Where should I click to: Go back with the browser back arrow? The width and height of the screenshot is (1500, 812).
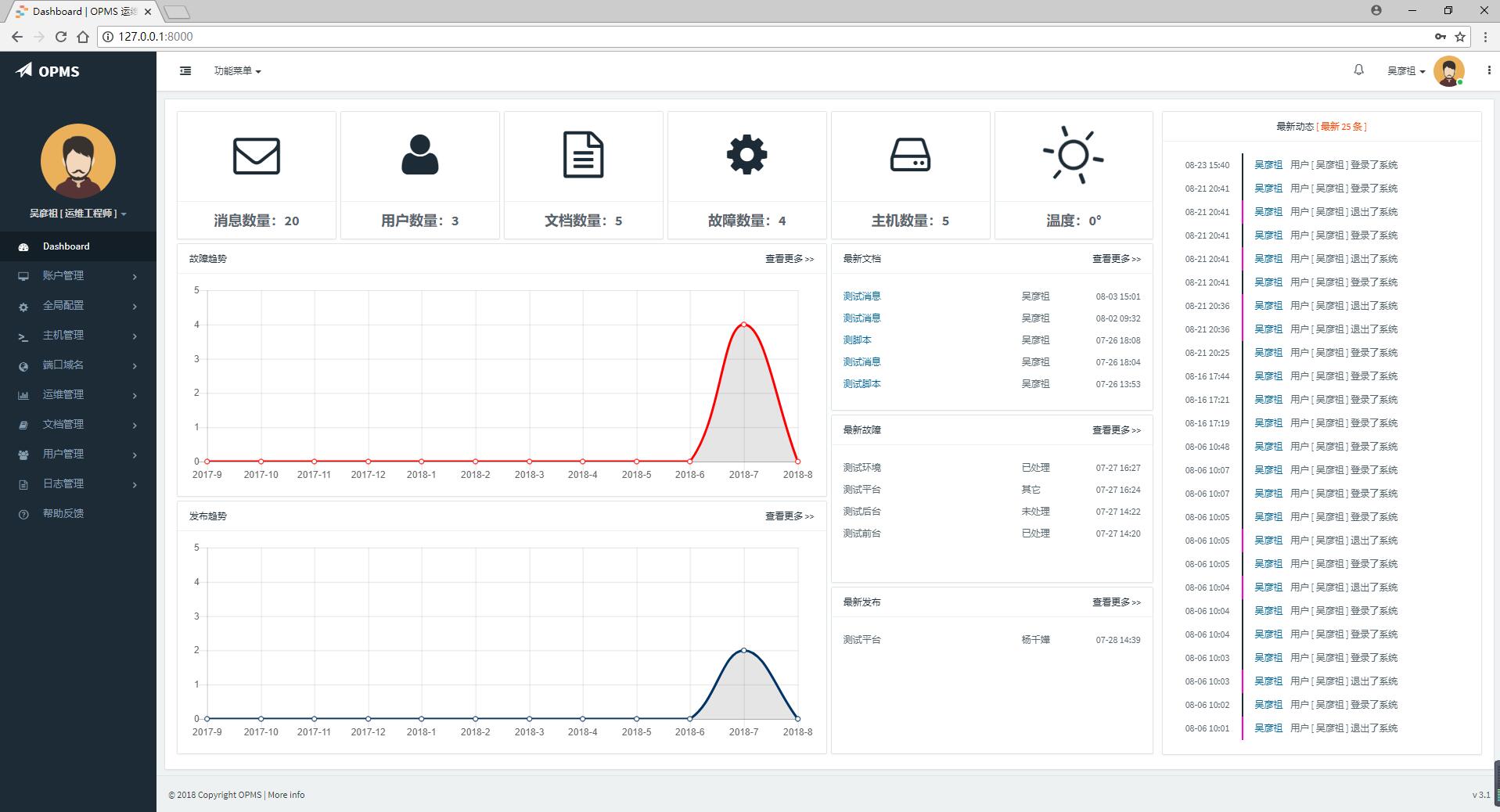click(x=17, y=37)
